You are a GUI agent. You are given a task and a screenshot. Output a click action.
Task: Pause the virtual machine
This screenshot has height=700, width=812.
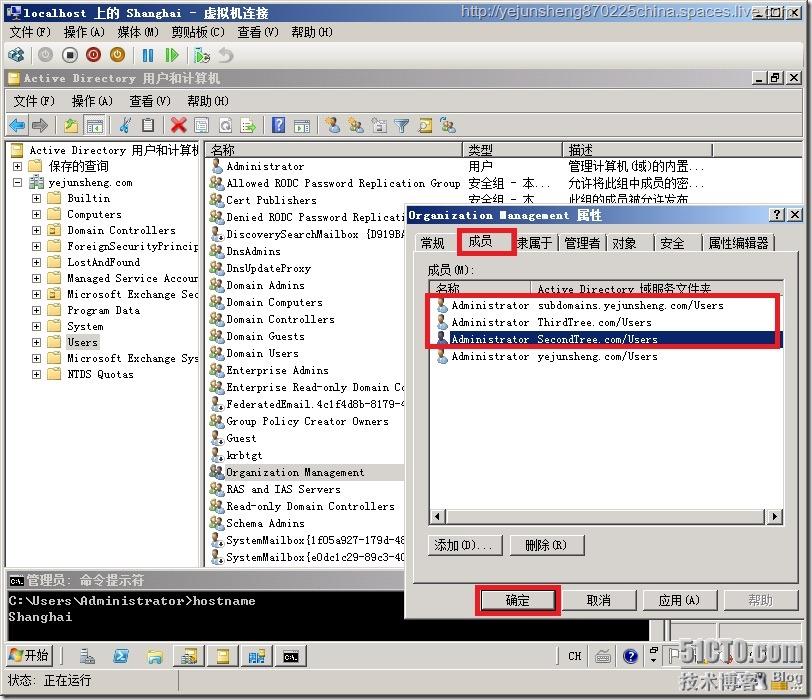148,55
